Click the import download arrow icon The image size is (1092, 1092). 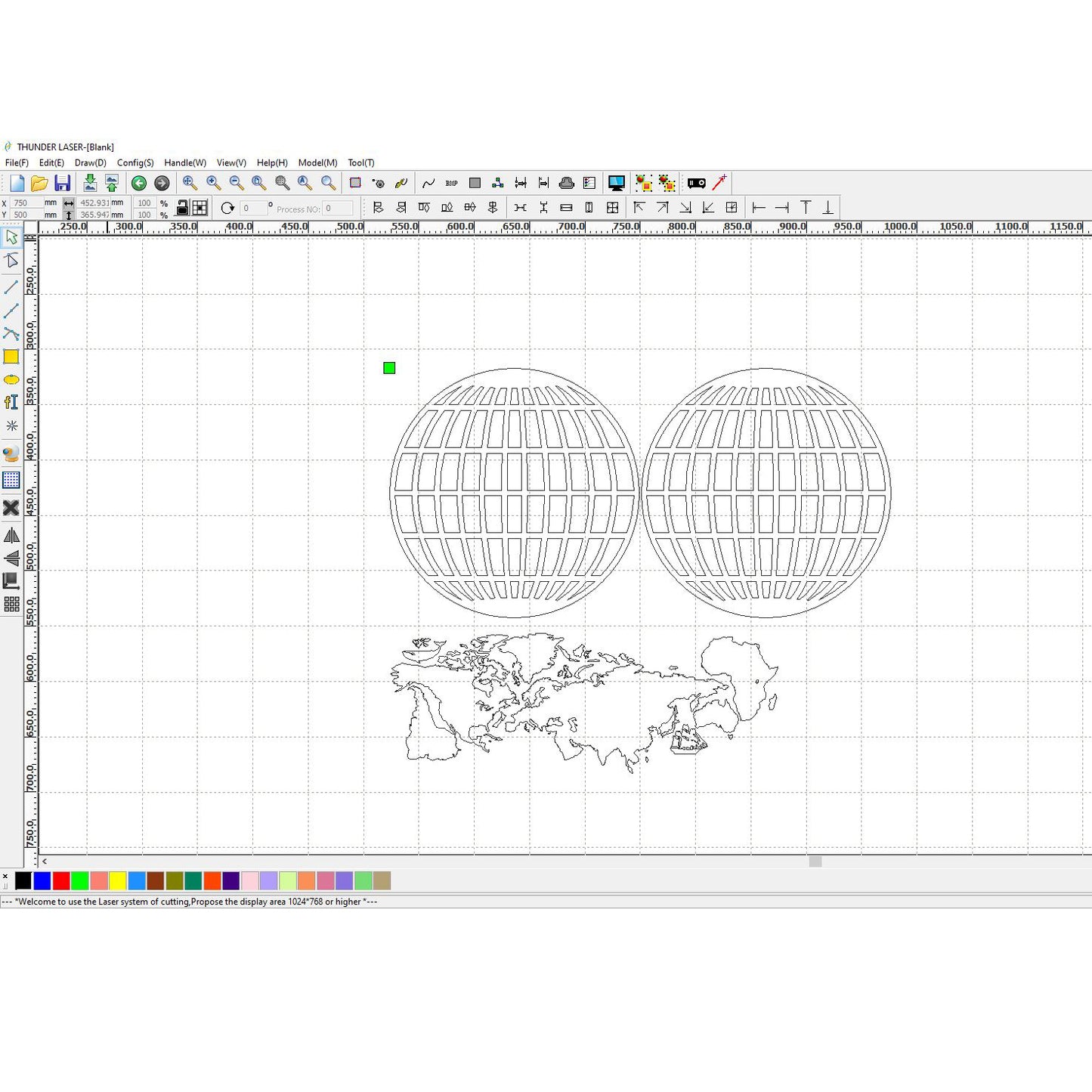pyautogui.click(x=89, y=183)
